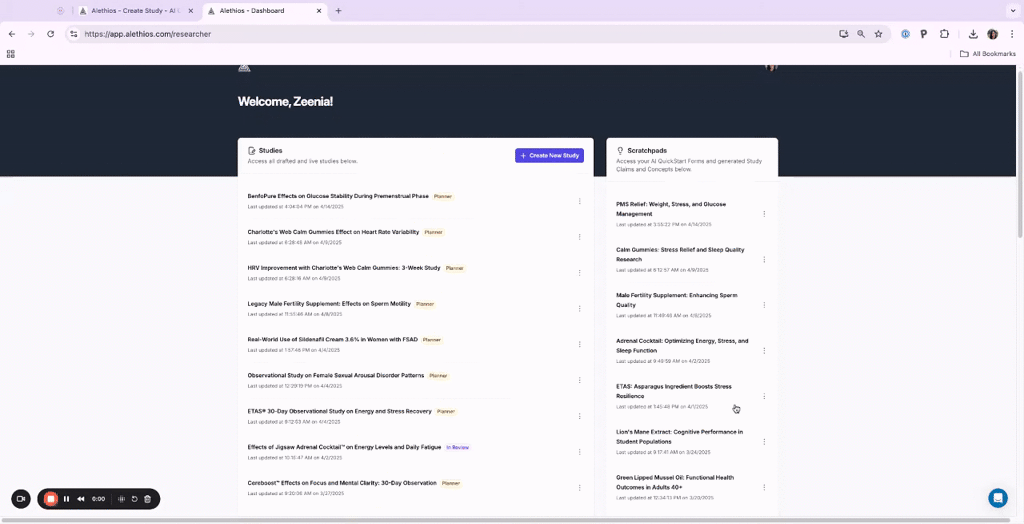Open Cereboost Effects on Focus study
The image size is (1024, 524).
click(x=342, y=483)
